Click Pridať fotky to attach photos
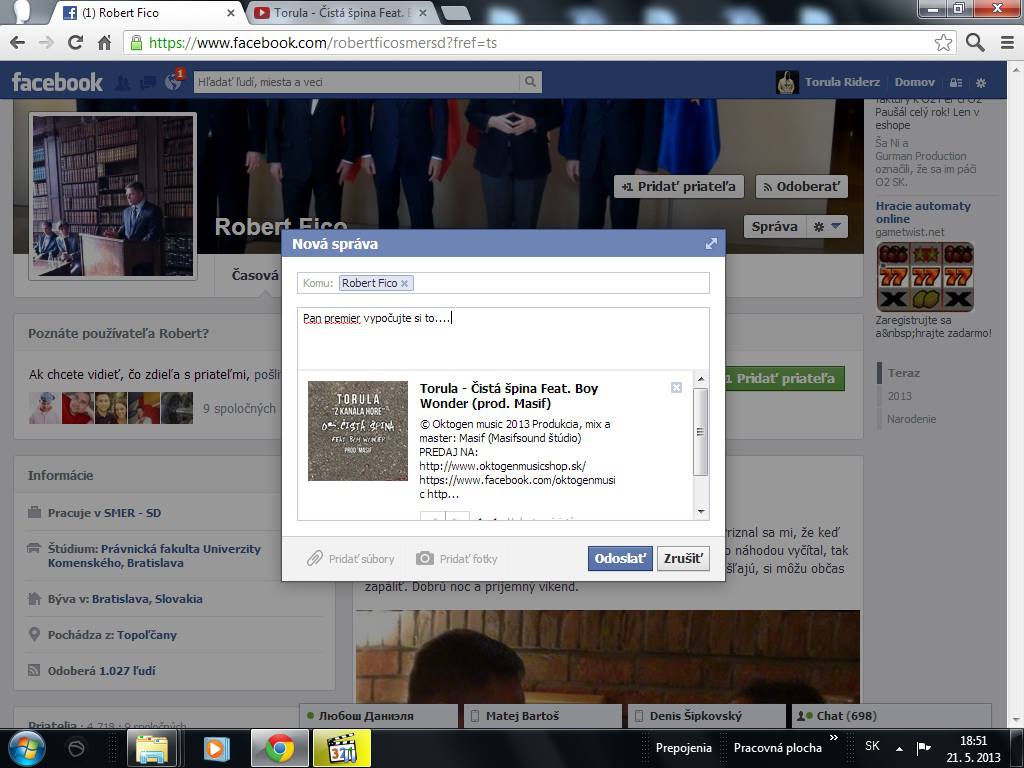This screenshot has width=1024, height=768. click(457, 559)
